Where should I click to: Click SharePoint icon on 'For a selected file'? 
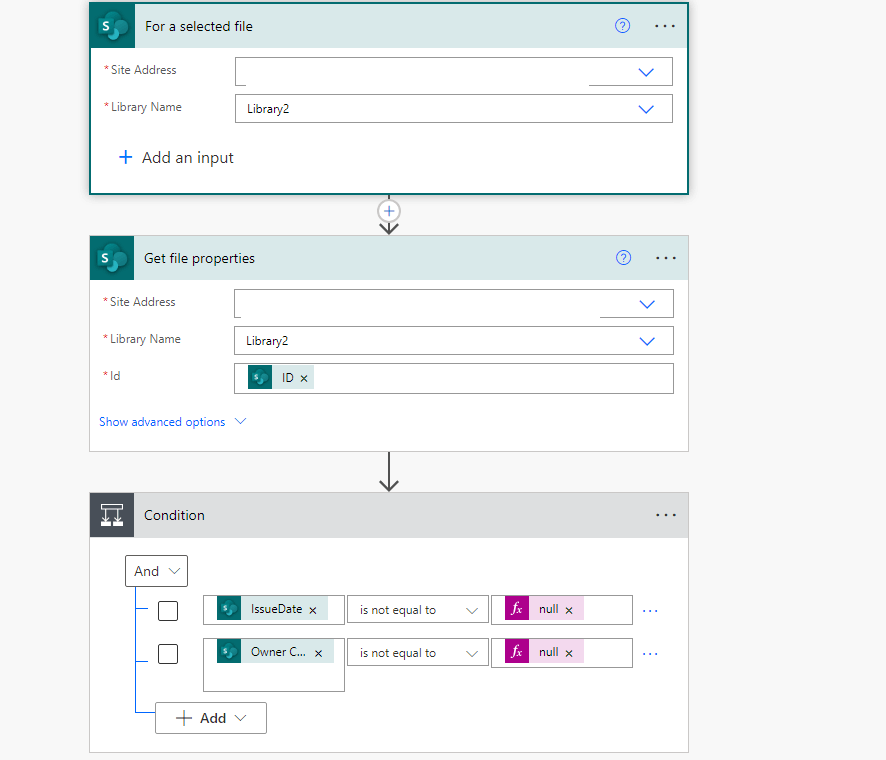click(x=112, y=26)
